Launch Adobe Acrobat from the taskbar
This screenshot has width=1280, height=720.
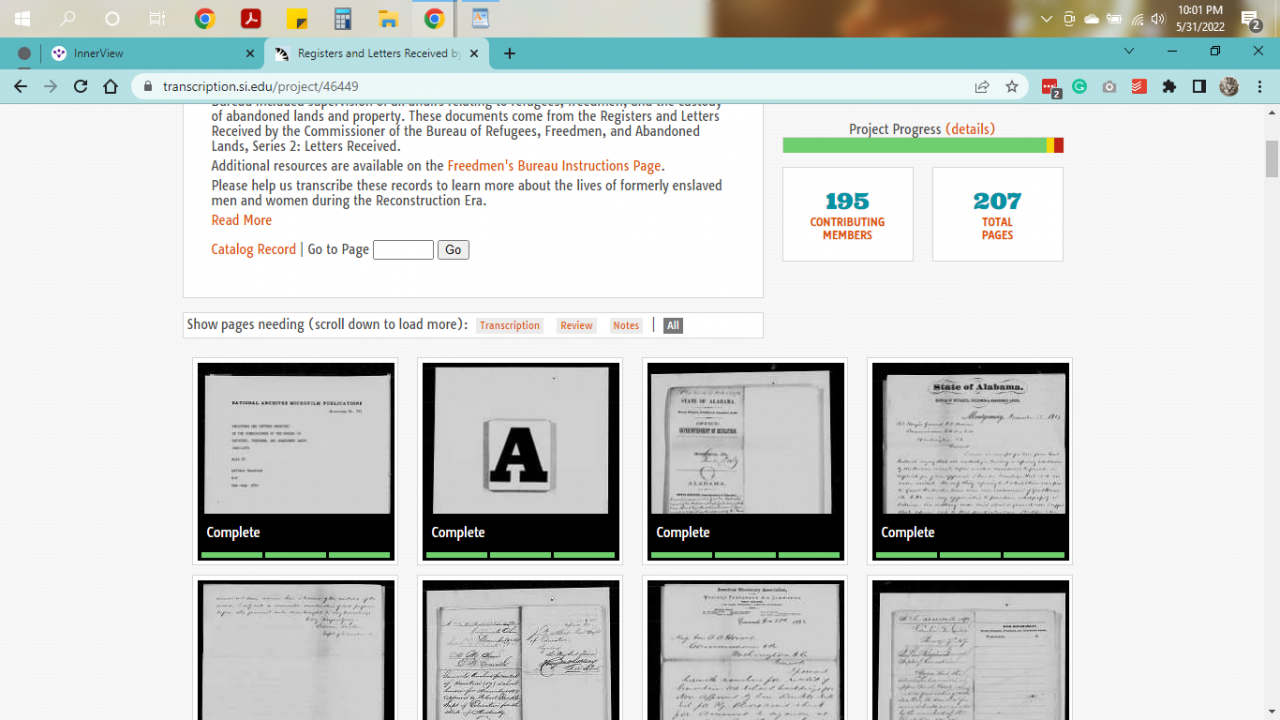point(251,18)
